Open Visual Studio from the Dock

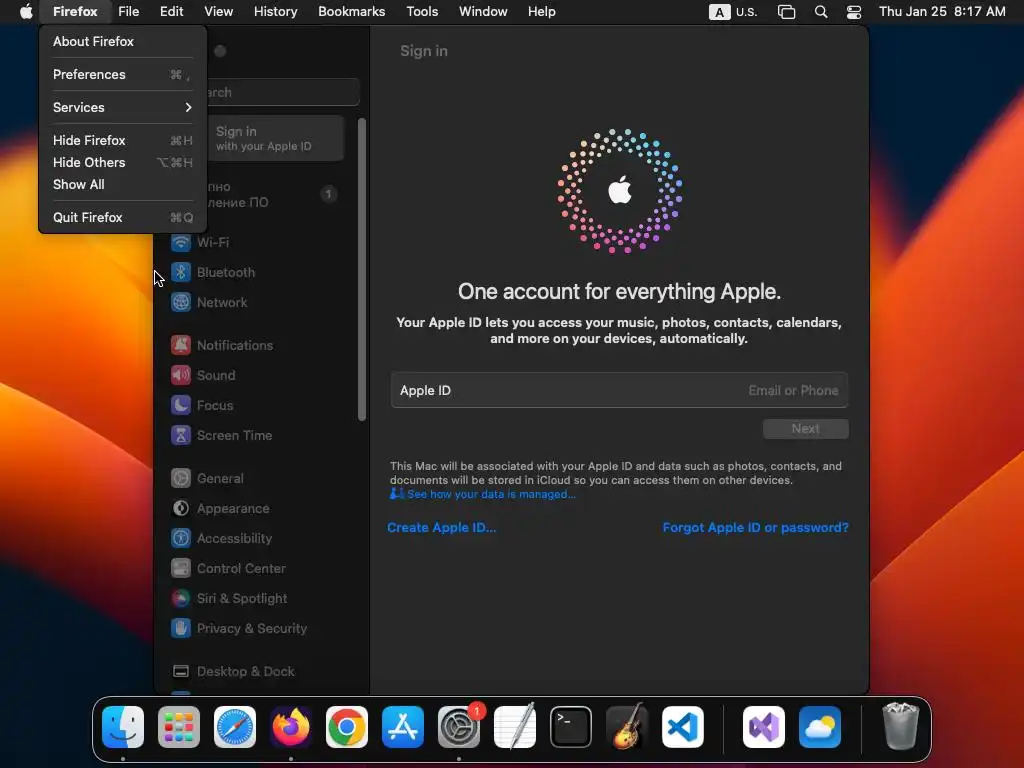pyautogui.click(x=764, y=727)
